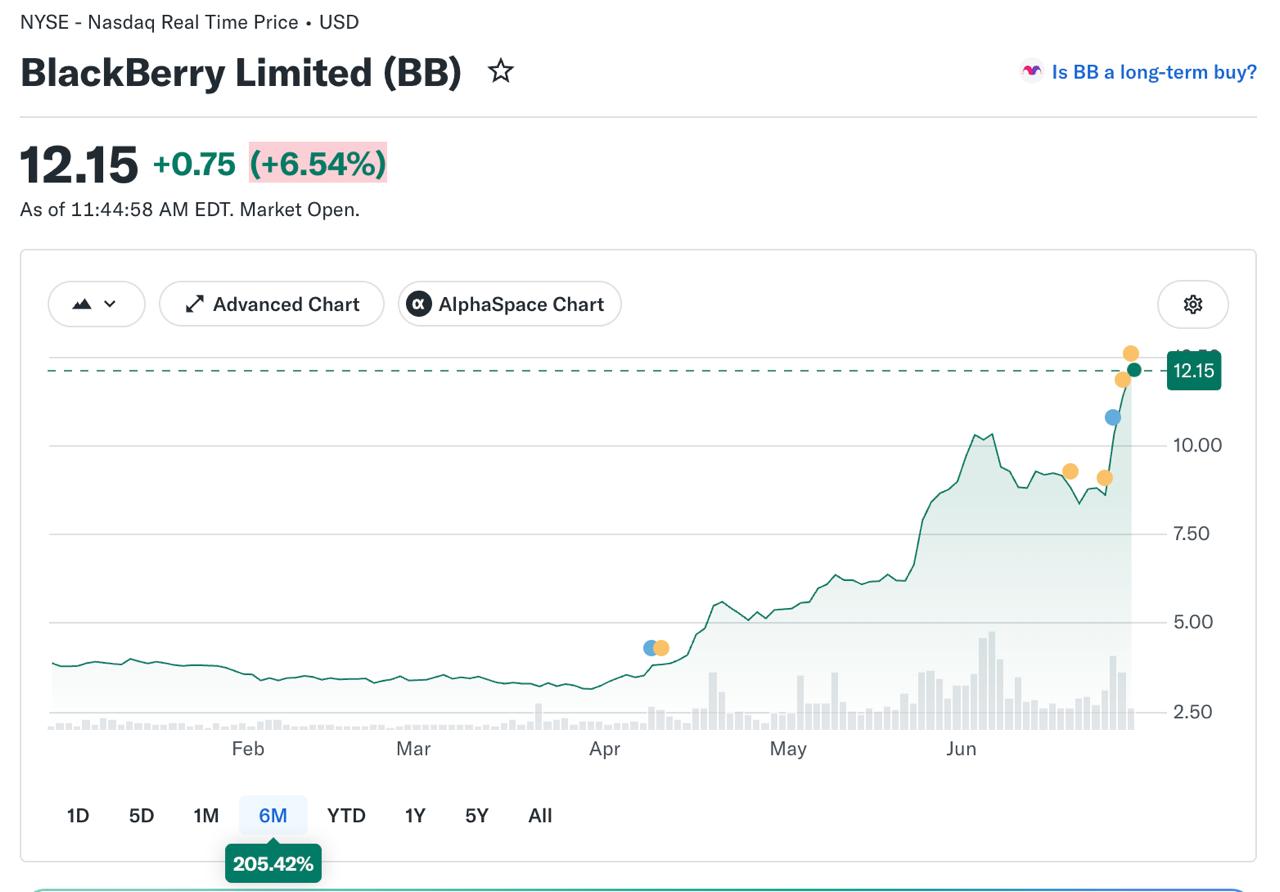1280x892 pixels.
Task: Click the blue event marker near 10.00 level
Action: pyautogui.click(x=1113, y=417)
